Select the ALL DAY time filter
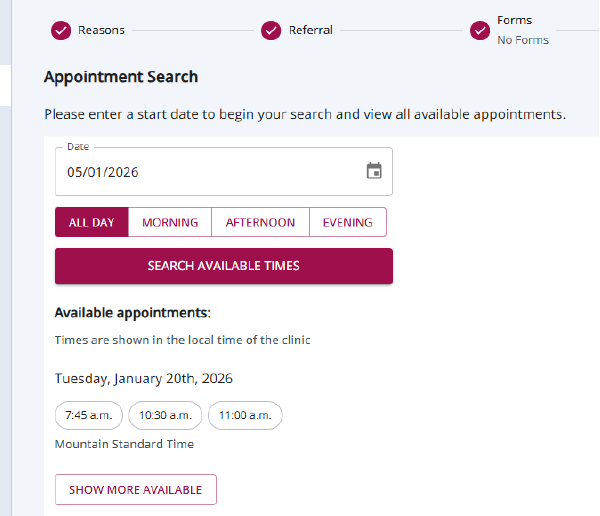 (92, 222)
